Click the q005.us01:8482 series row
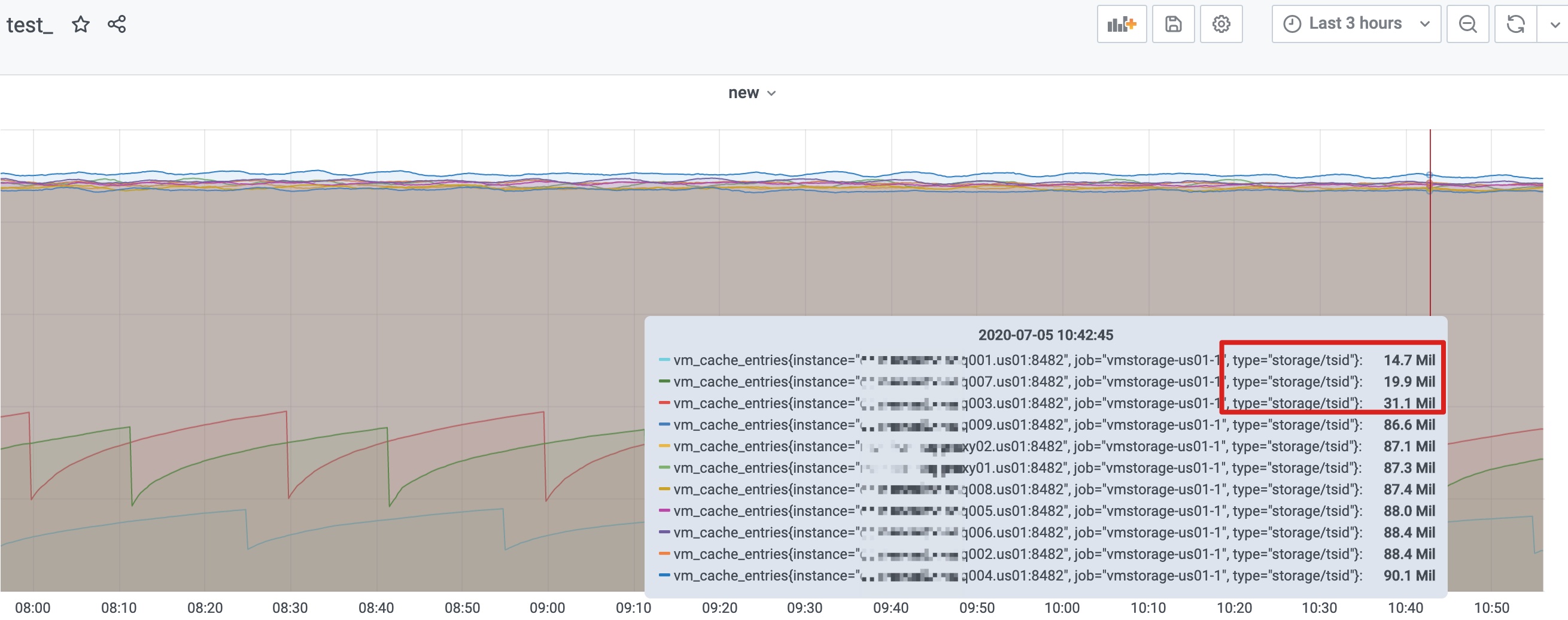 [1046, 511]
